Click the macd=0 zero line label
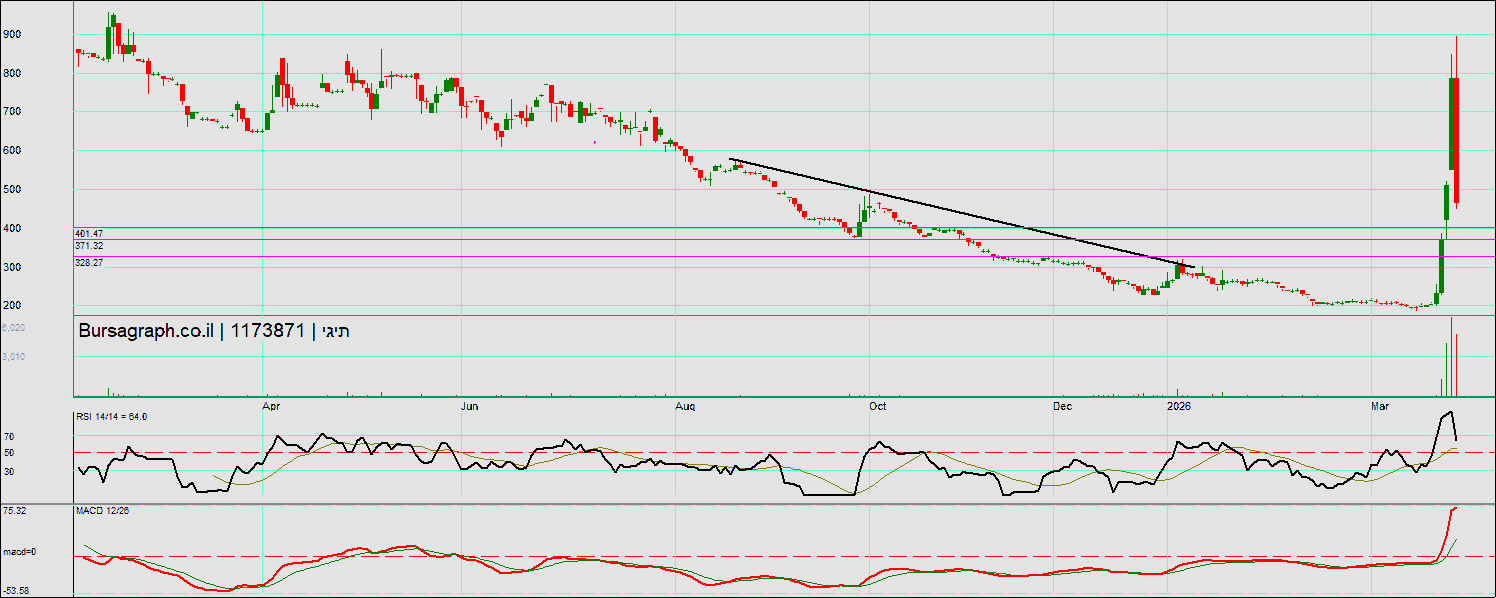The height and width of the screenshot is (598, 1496). (18, 552)
